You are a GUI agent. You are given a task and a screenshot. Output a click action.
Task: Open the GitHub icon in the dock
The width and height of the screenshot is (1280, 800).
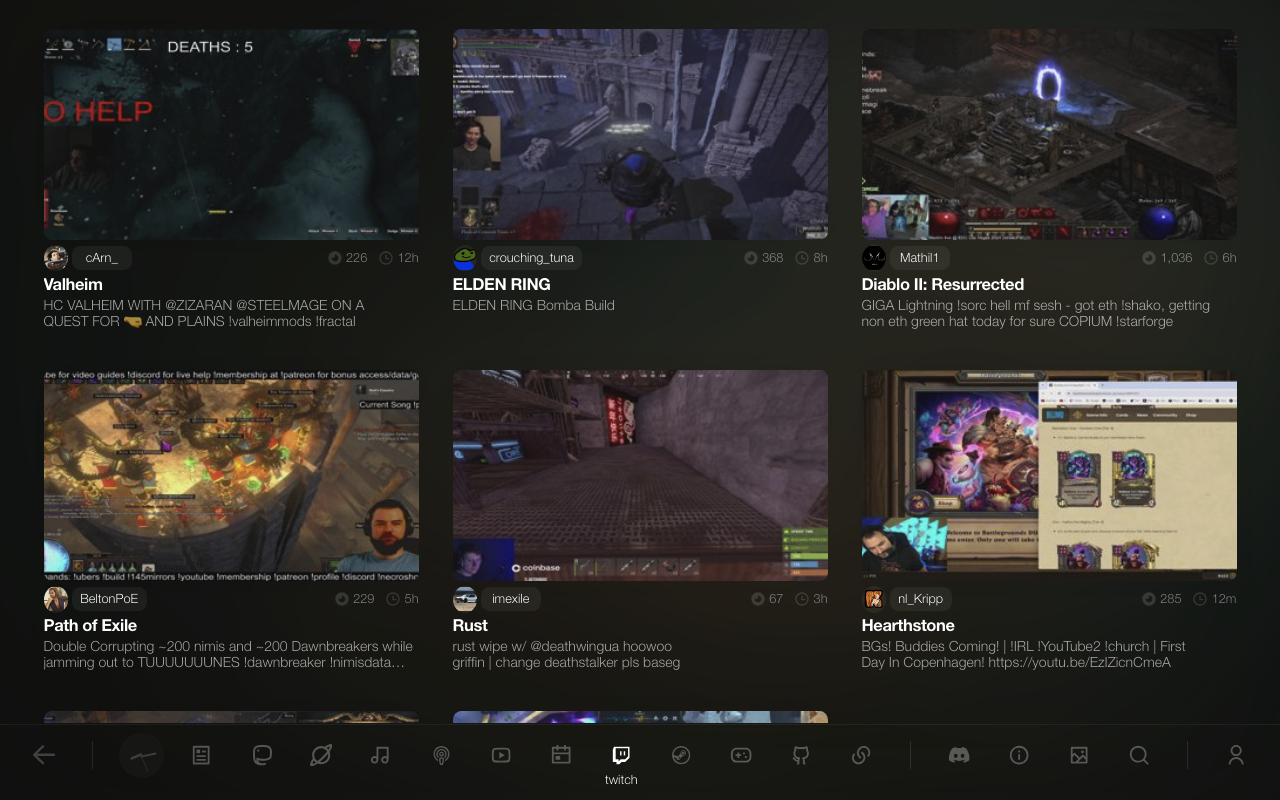(800, 755)
